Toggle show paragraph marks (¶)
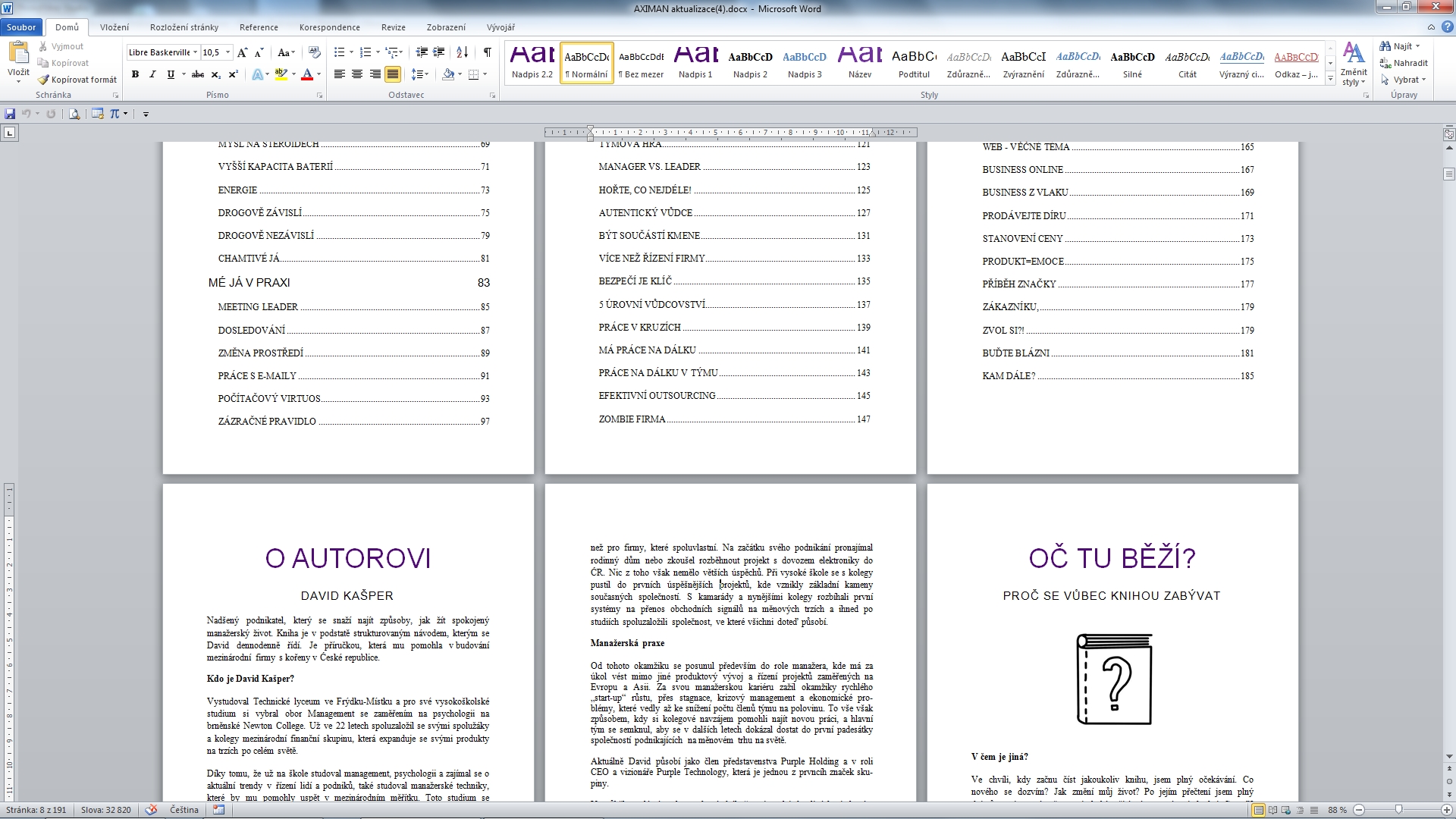Image resolution: width=1456 pixels, height=819 pixels. [487, 52]
